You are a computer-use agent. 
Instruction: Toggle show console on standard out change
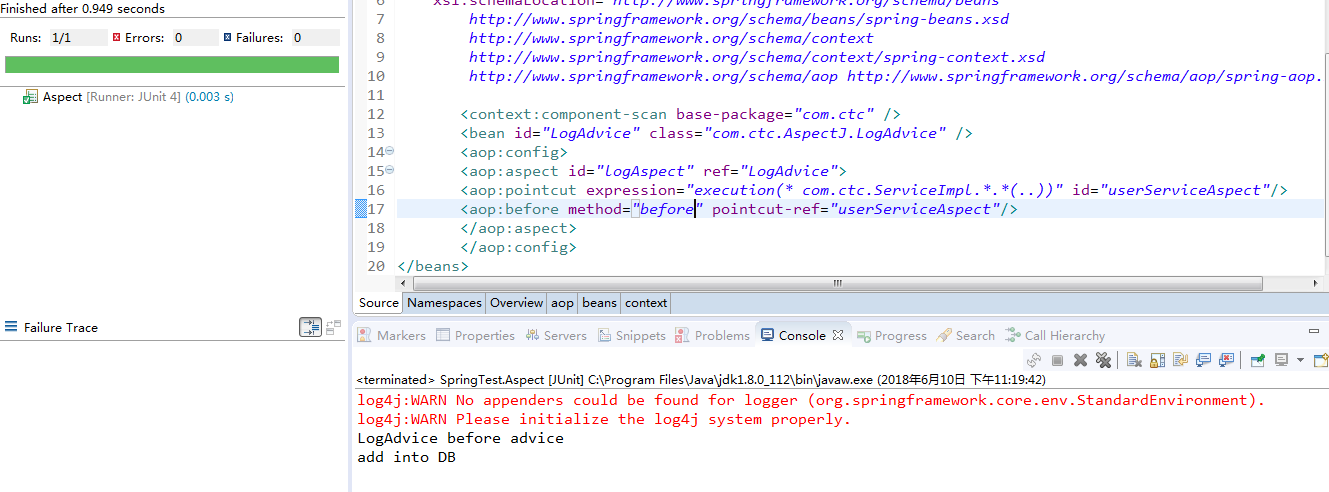1203,360
